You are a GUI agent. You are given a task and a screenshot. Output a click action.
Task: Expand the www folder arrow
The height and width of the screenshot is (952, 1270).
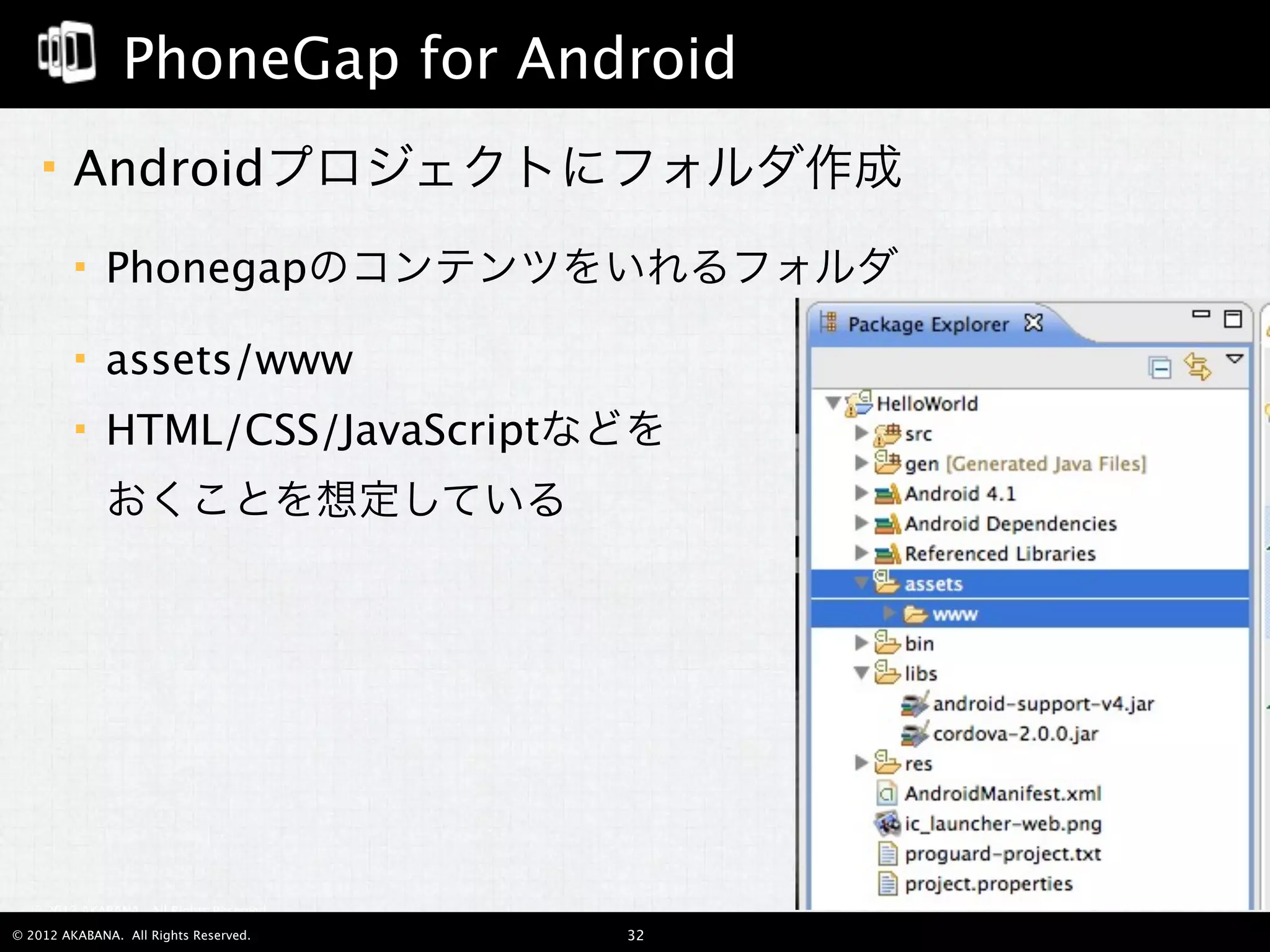tap(889, 613)
